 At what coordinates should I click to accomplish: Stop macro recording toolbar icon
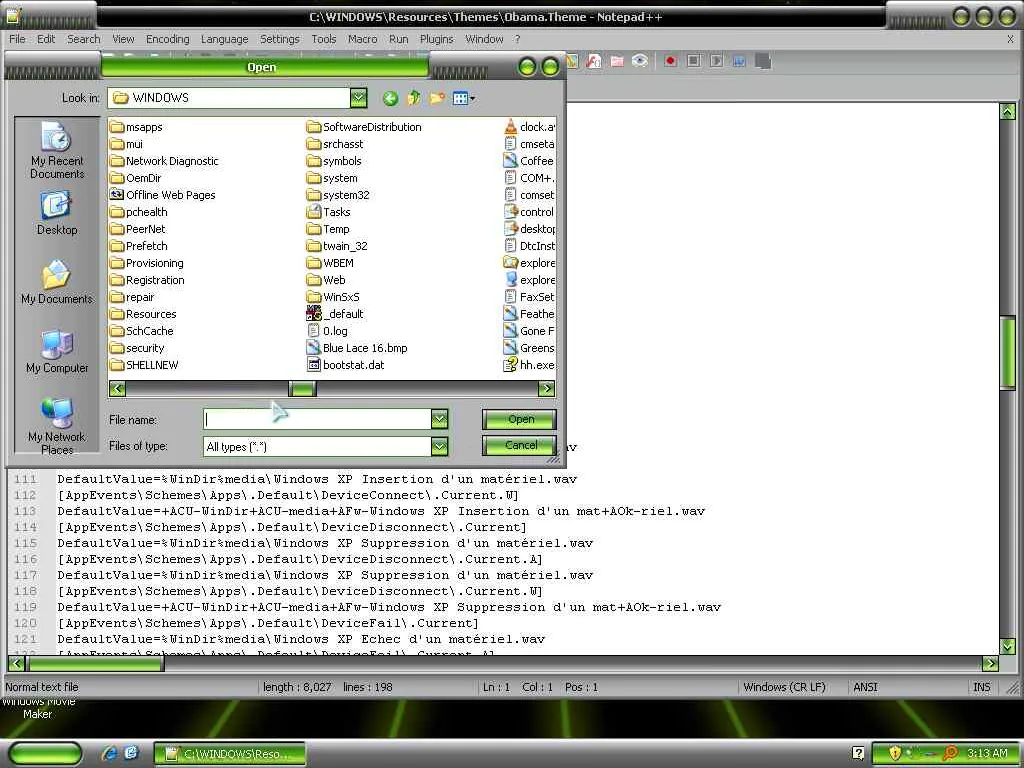[694, 61]
